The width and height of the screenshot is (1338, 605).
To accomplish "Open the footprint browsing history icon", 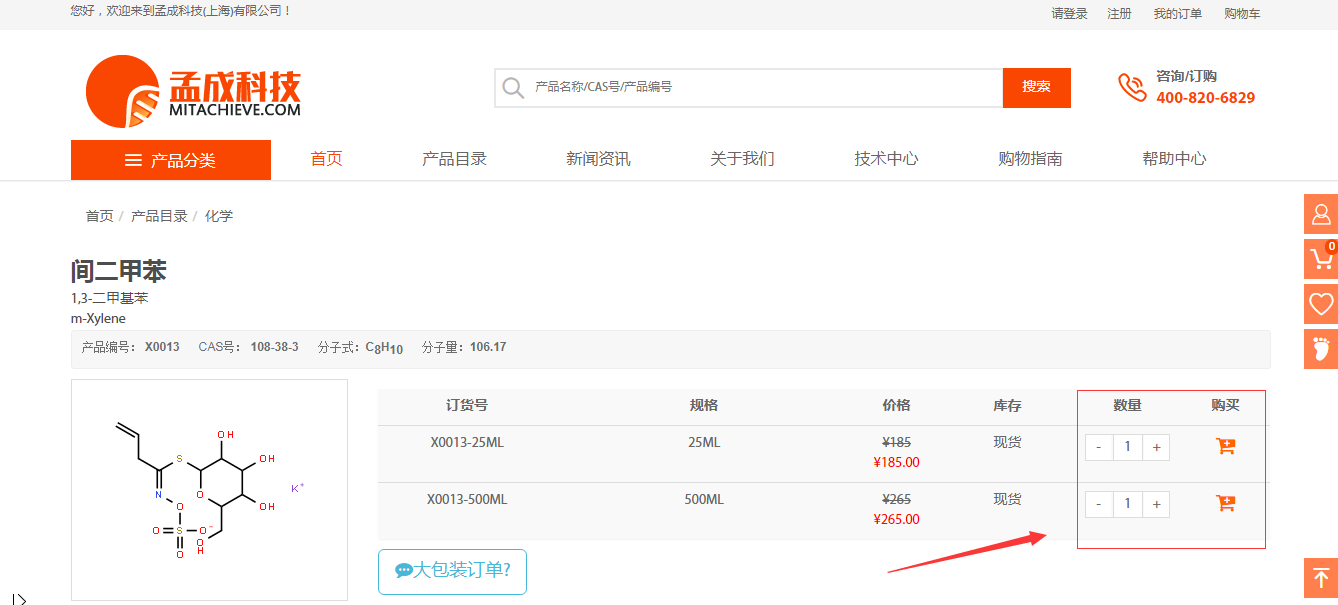I will pyautogui.click(x=1320, y=349).
